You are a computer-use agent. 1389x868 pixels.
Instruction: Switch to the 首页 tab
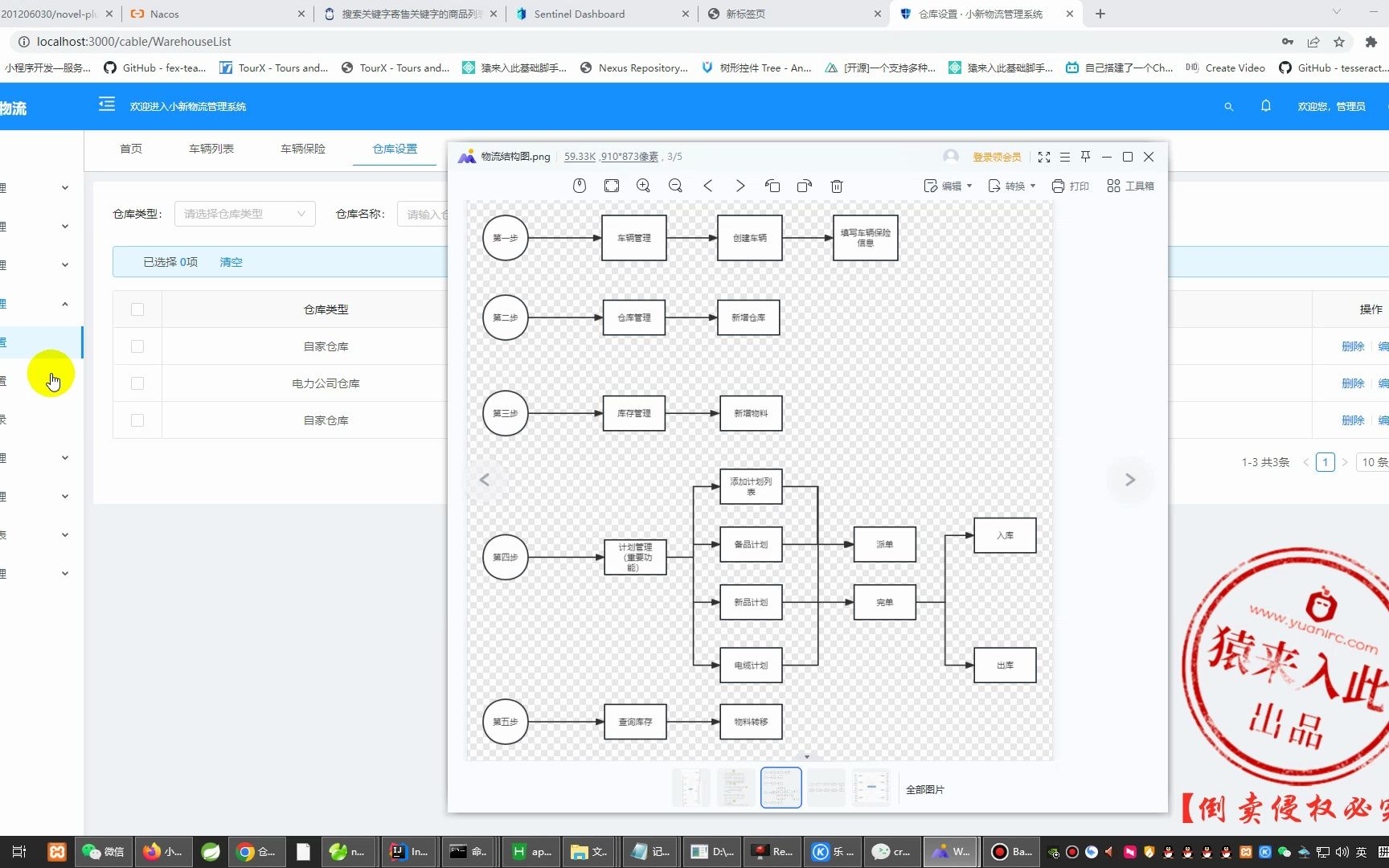131,148
